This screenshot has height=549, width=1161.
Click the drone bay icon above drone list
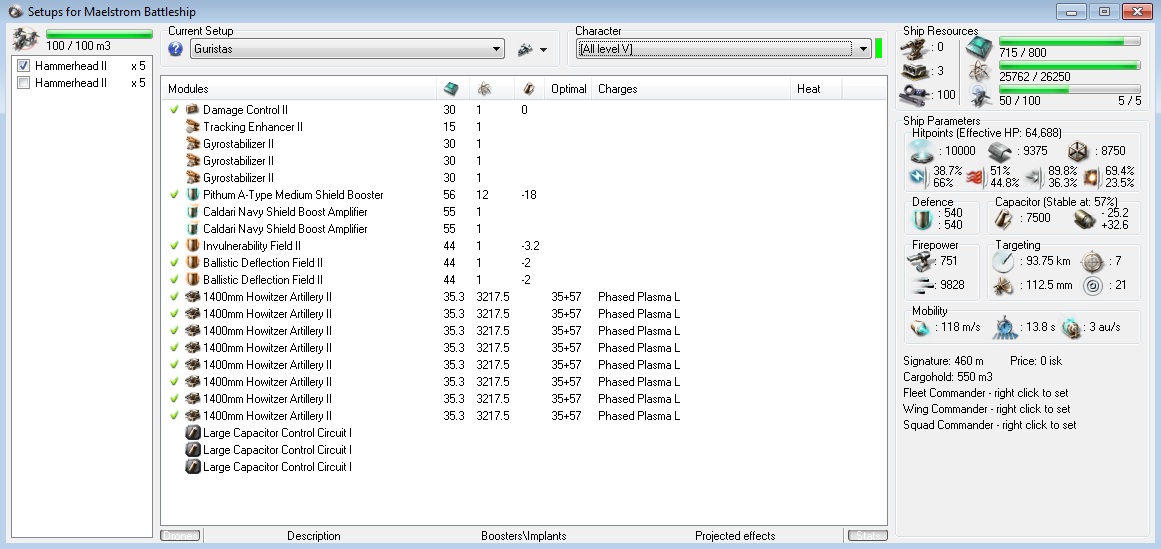tap(26, 38)
